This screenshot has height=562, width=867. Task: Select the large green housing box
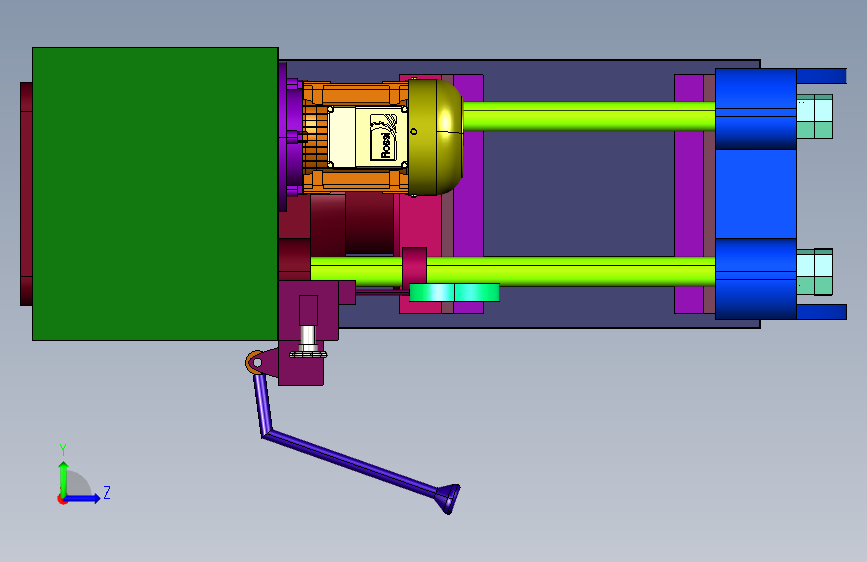coord(155,194)
